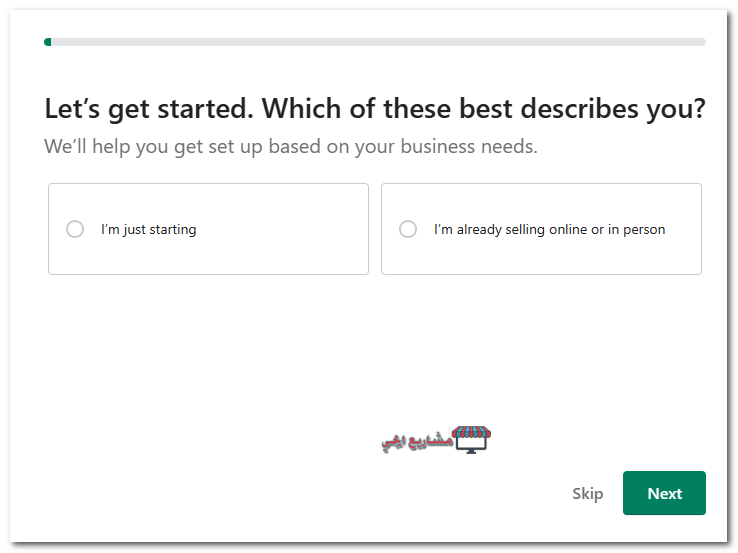
Task: Click the Arabic watermark logo text
Action: [417, 442]
